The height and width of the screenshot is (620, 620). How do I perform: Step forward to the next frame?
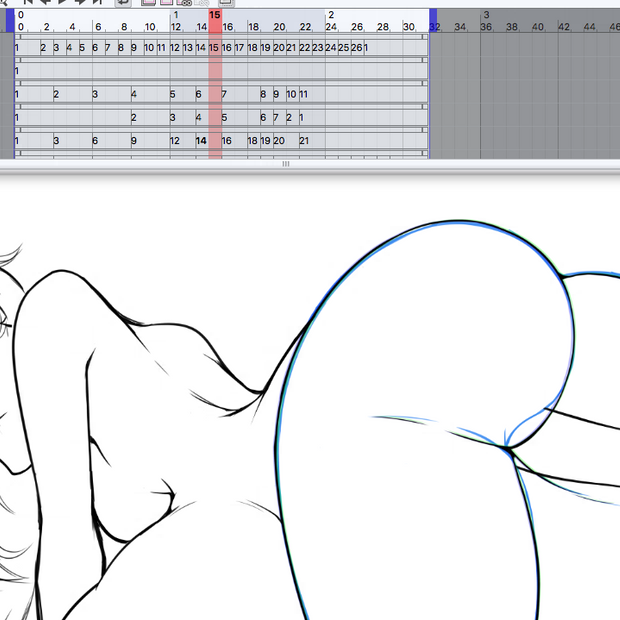[80, 2]
